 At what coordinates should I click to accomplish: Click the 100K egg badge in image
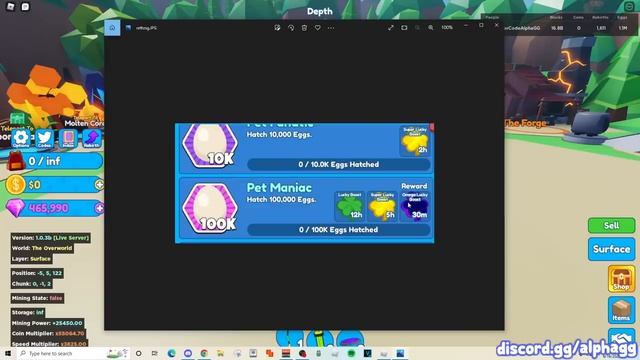(210, 208)
